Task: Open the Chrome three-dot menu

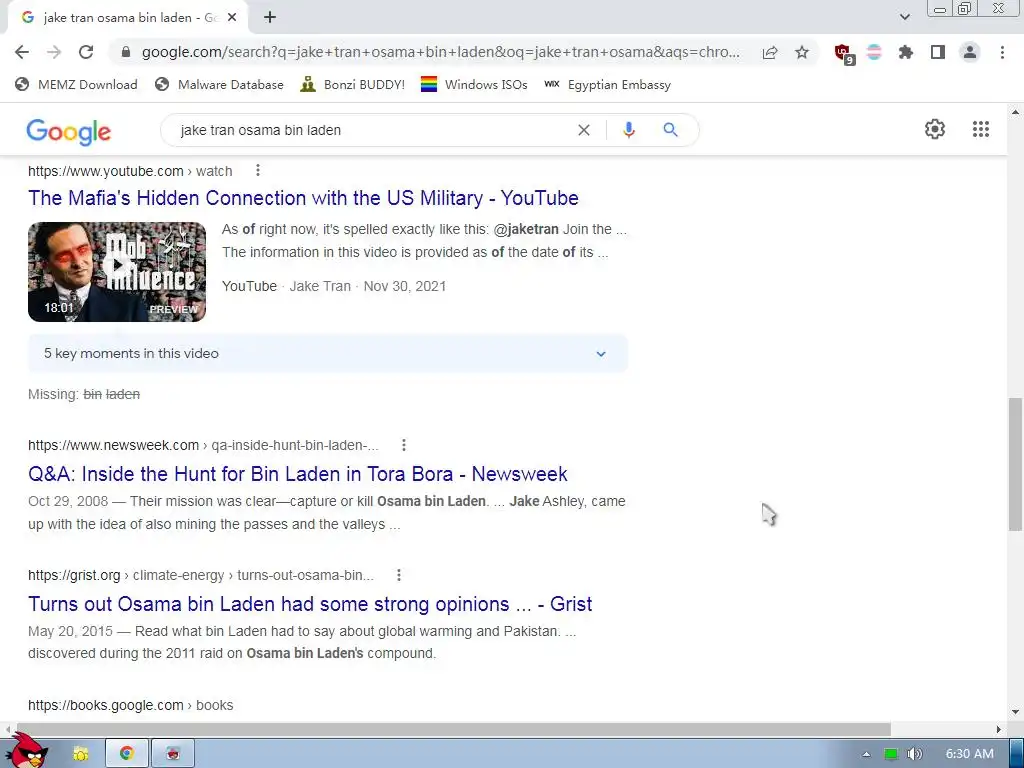Action: (1002, 52)
